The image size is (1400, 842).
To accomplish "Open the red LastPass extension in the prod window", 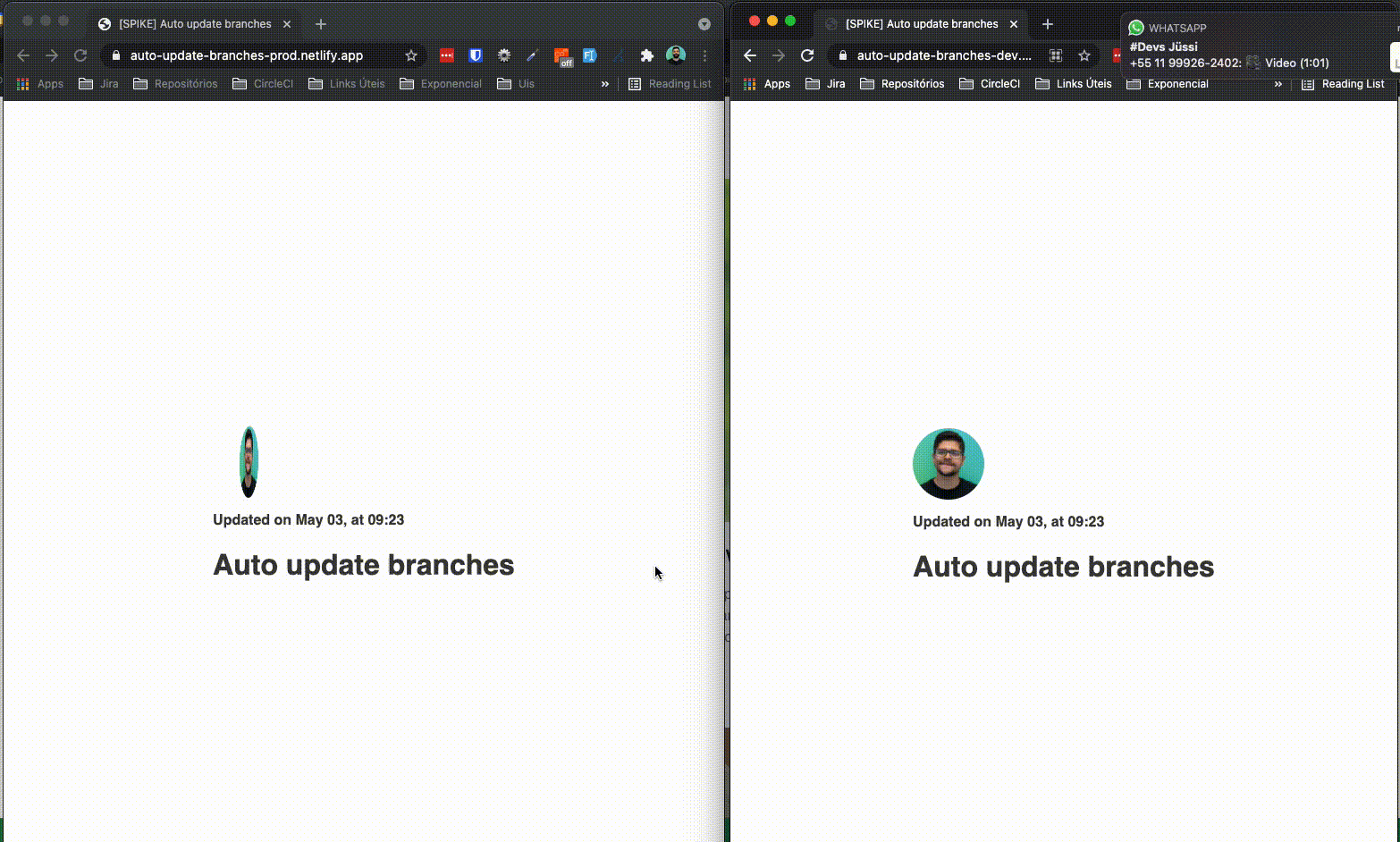I will [x=447, y=55].
